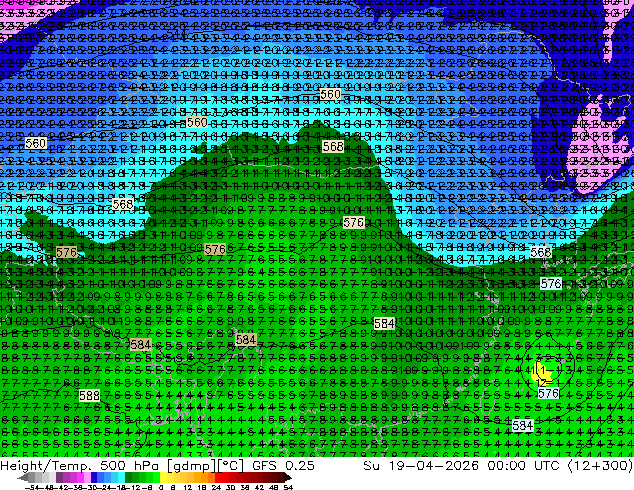The height and width of the screenshot is (490, 634).
Task: Click the "-54" color scale label
Action: click(x=32, y=487)
